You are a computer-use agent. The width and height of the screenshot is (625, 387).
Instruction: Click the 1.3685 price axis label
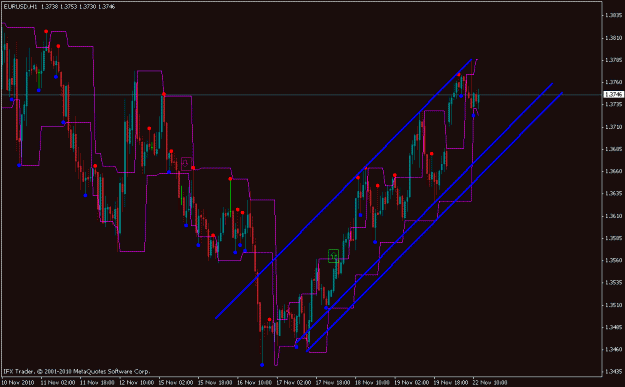pos(613,149)
